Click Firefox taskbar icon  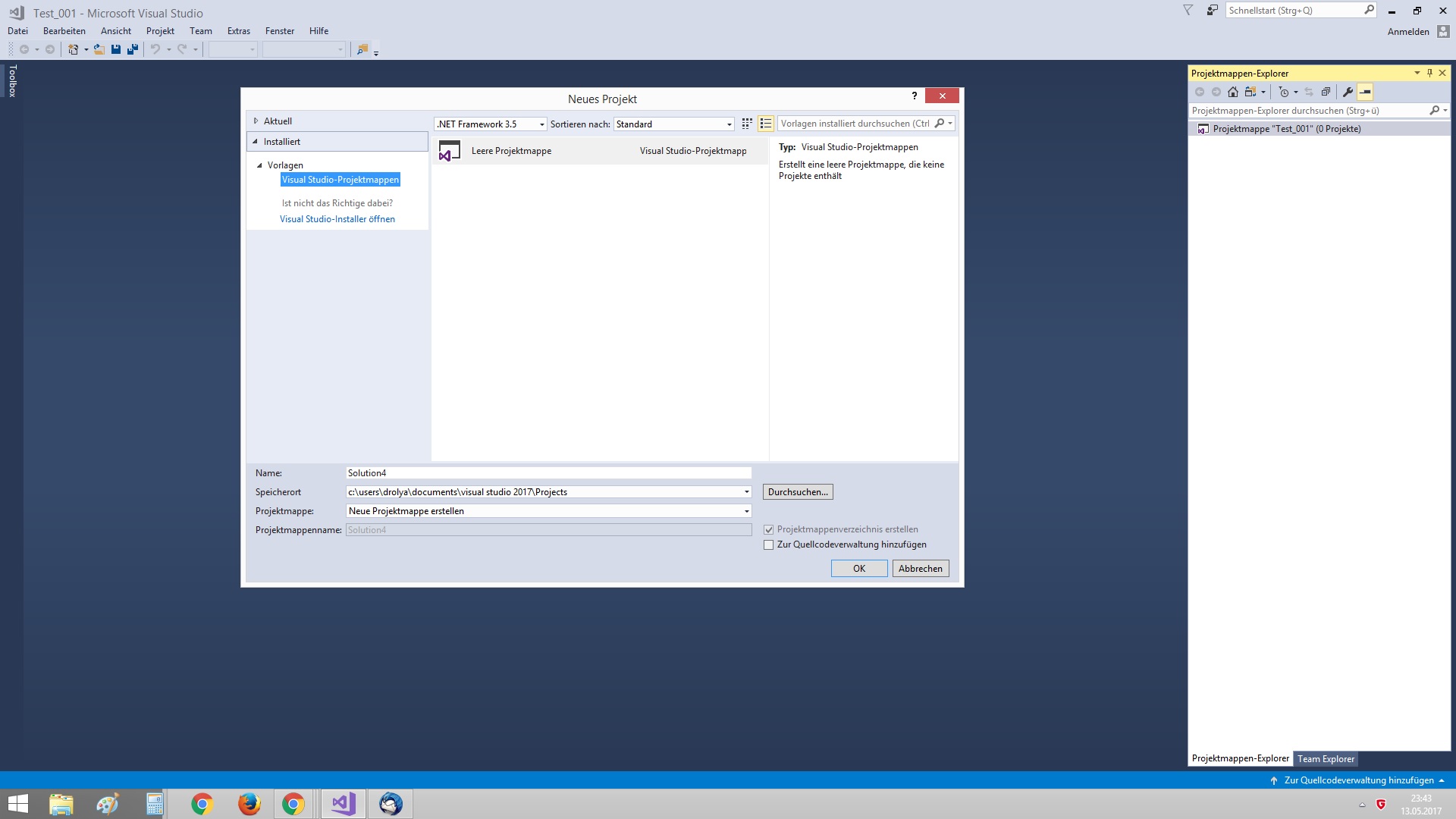[249, 804]
